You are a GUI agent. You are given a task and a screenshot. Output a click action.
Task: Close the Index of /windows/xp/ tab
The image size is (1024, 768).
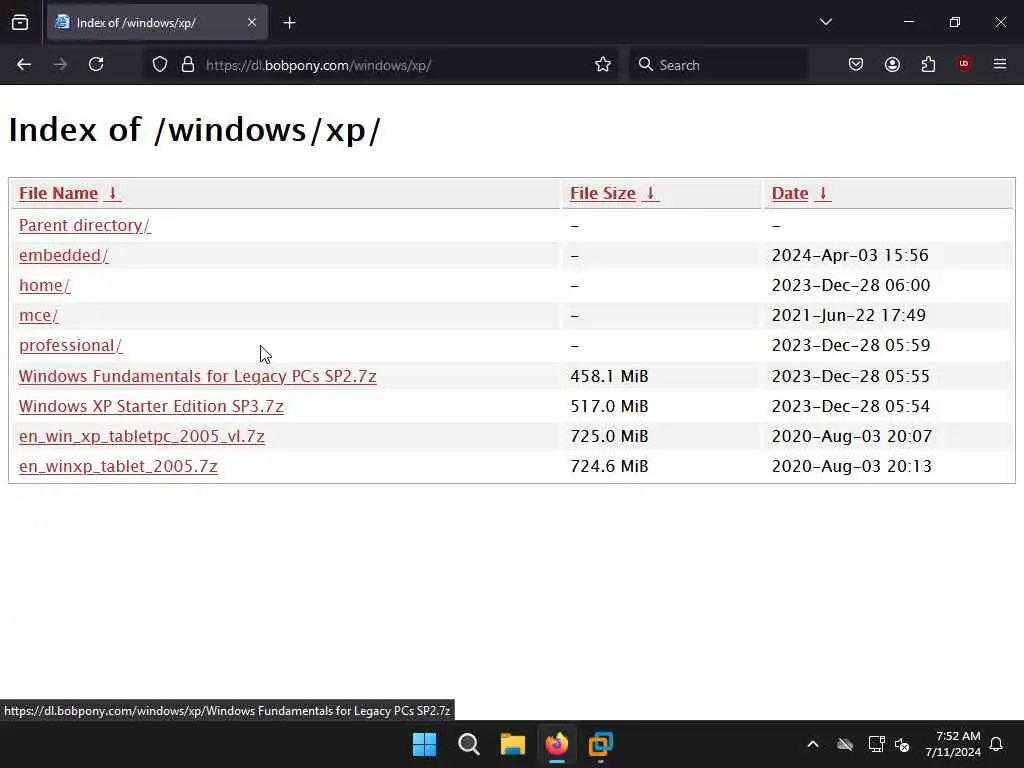click(x=251, y=22)
